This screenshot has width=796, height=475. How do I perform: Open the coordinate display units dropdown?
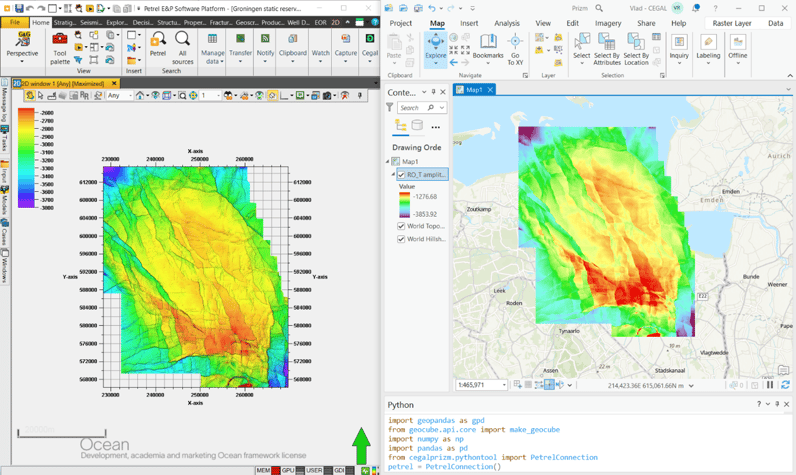pos(691,386)
